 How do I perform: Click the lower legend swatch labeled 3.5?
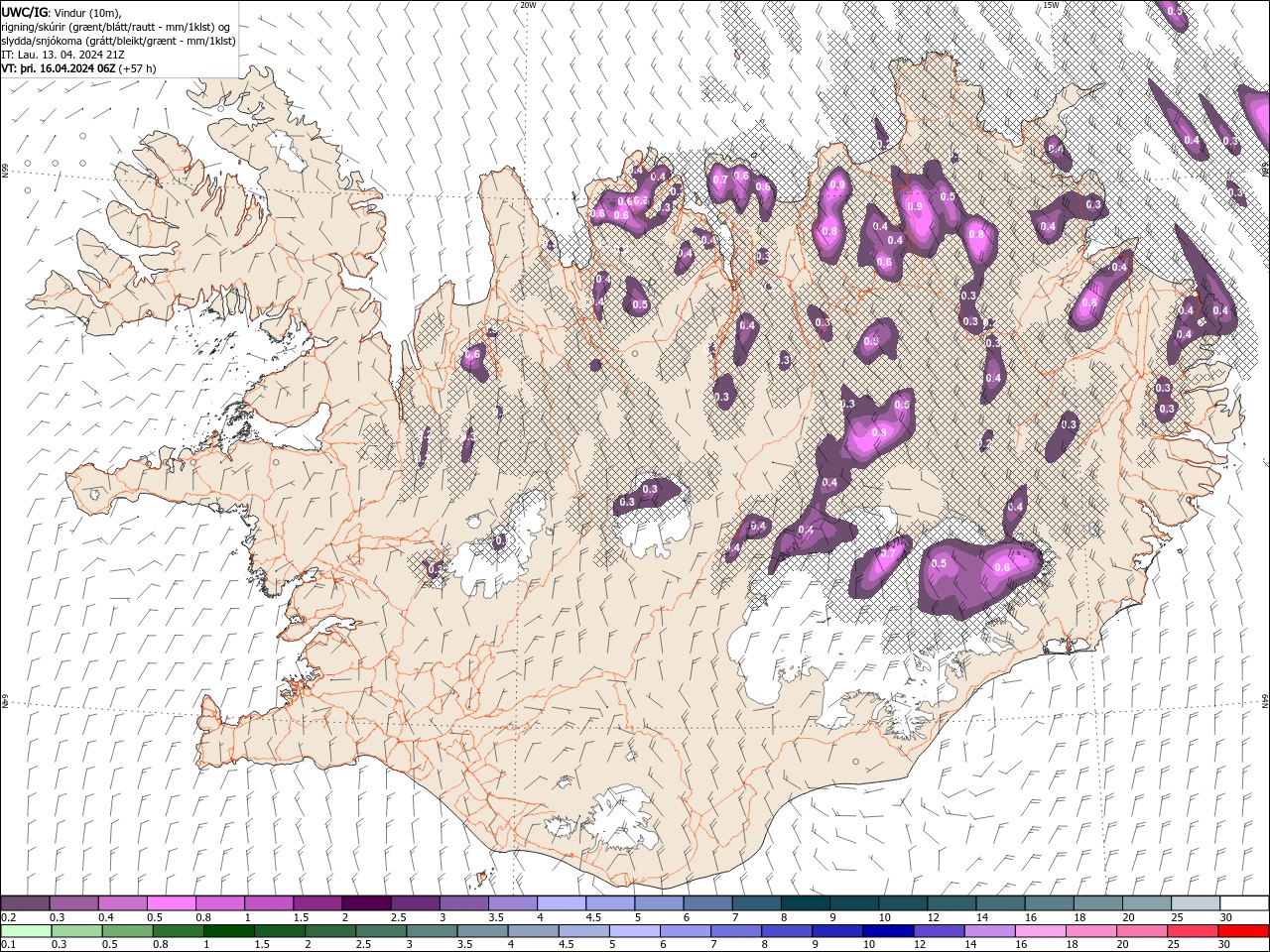[482, 931]
